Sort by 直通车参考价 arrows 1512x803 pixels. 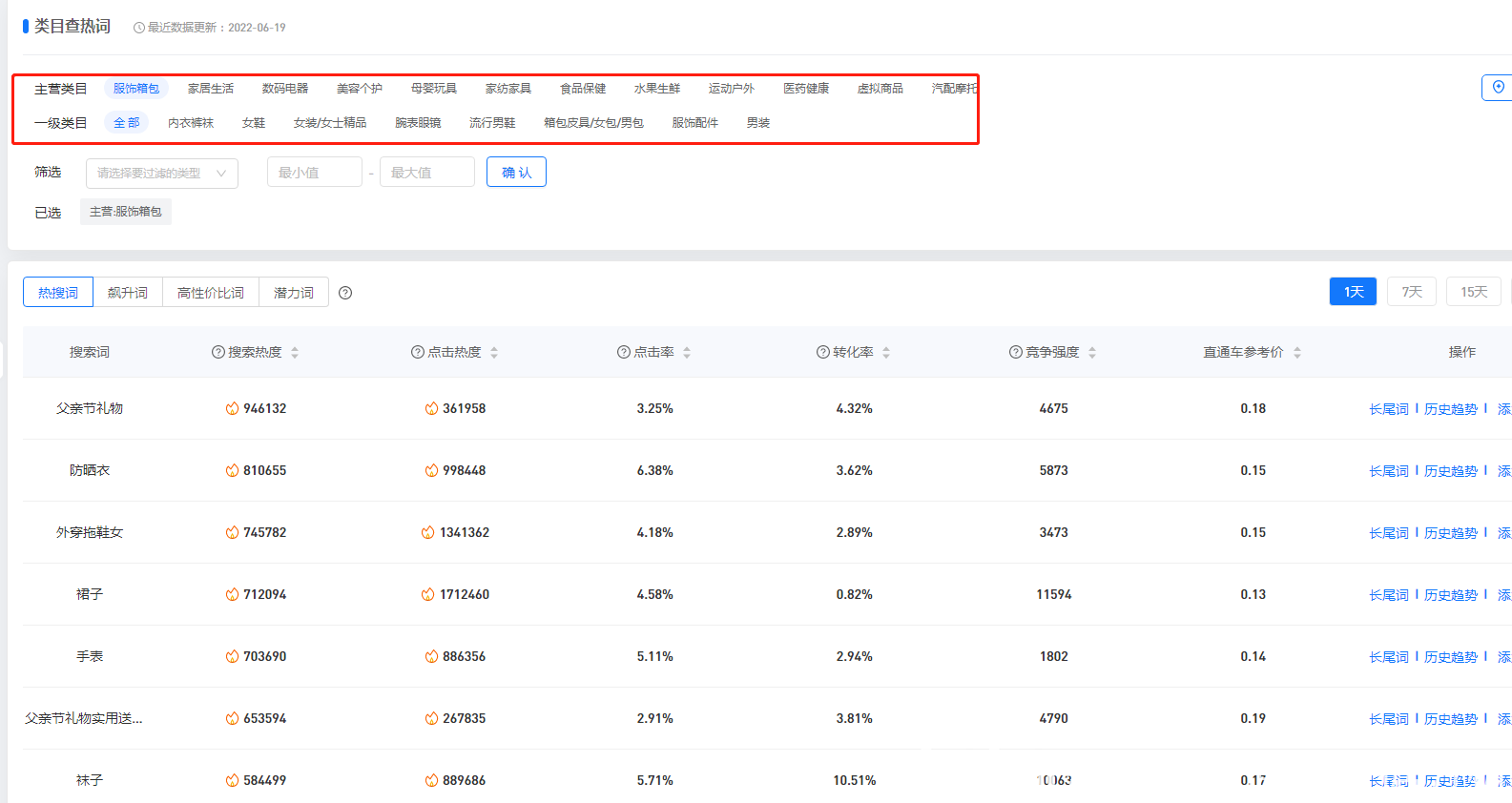pos(1297,352)
